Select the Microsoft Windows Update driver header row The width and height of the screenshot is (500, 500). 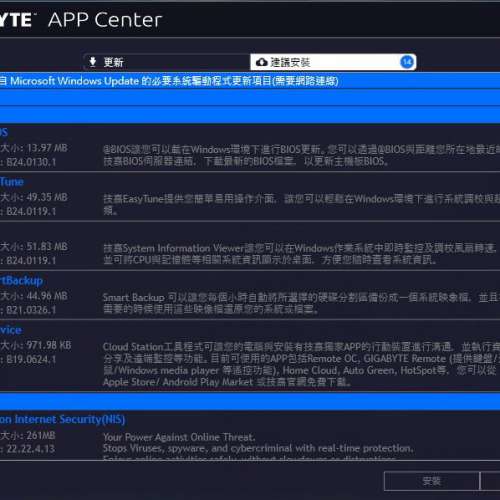(x=250, y=81)
